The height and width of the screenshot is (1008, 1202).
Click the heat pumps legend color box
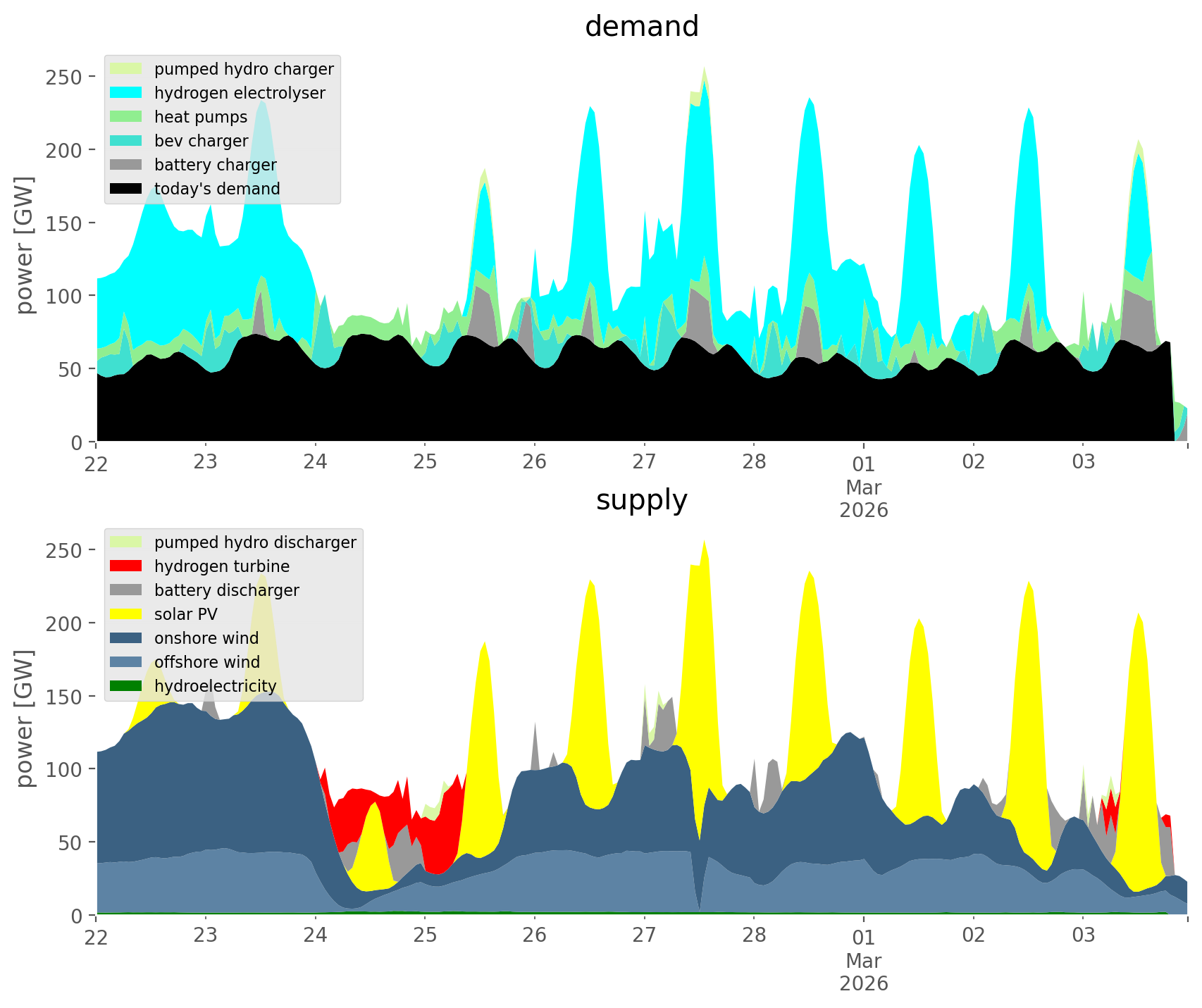(x=127, y=117)
